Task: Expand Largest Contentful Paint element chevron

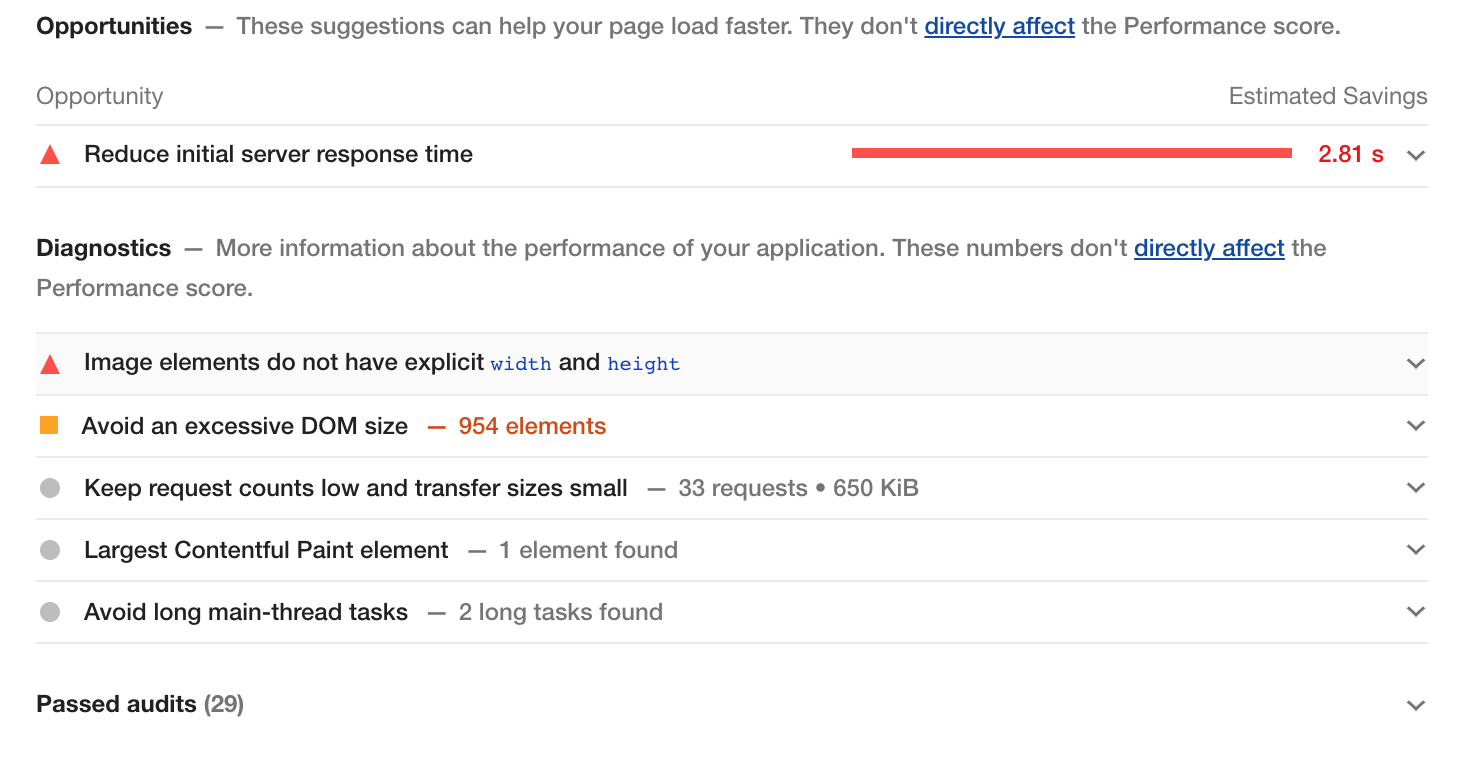Action: 1415,550
